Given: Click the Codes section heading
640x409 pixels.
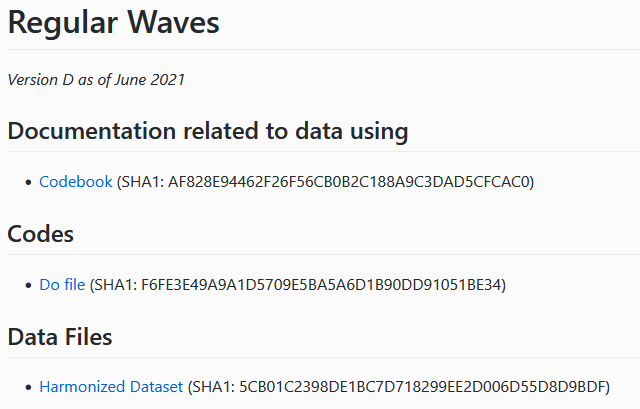Looking at the screenshot, I should click(x=40, y=234).
